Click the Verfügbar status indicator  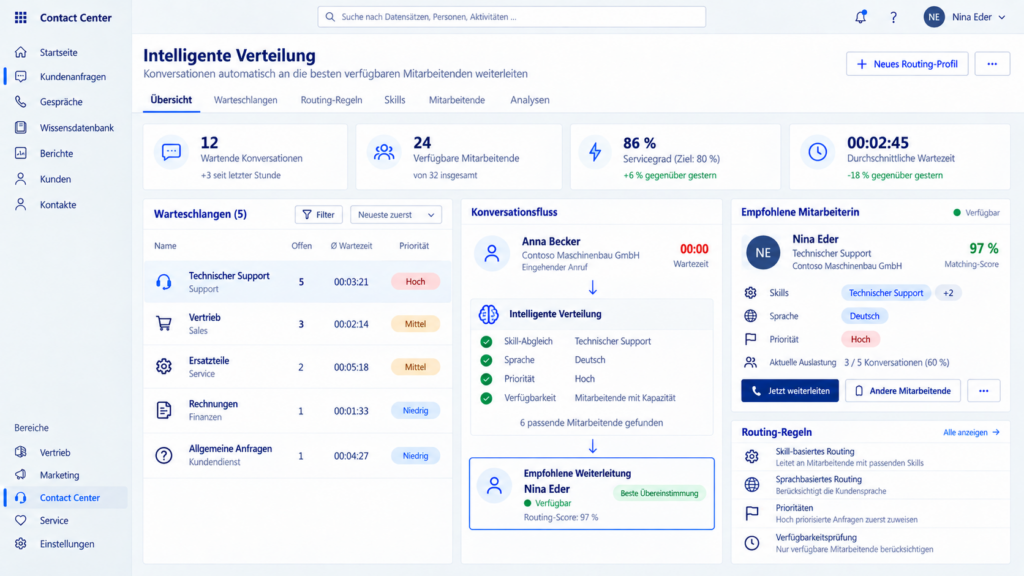976,212
